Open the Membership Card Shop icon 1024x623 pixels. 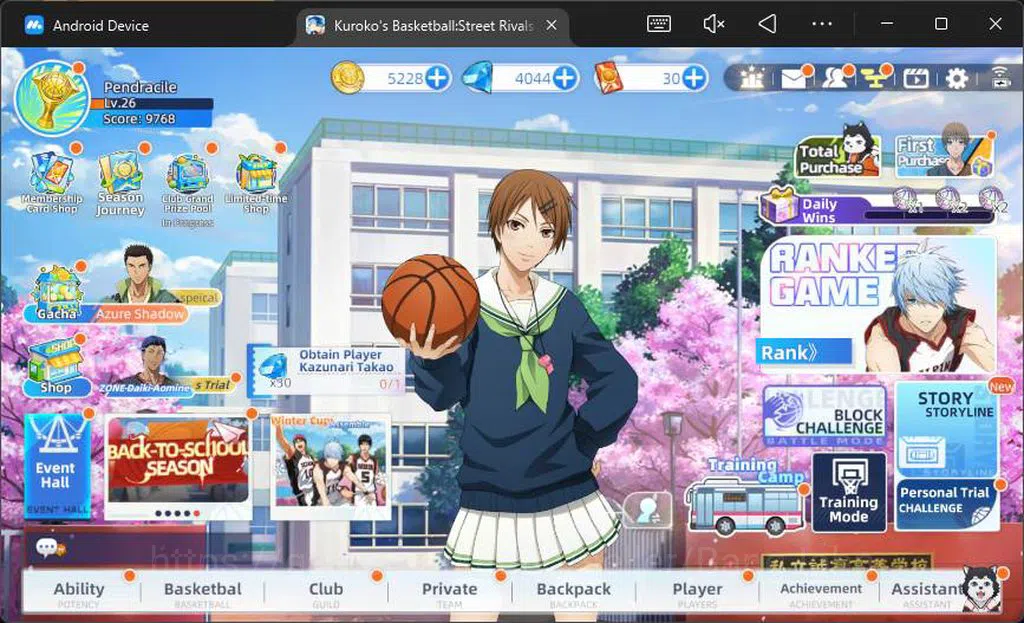click(52, 182)
